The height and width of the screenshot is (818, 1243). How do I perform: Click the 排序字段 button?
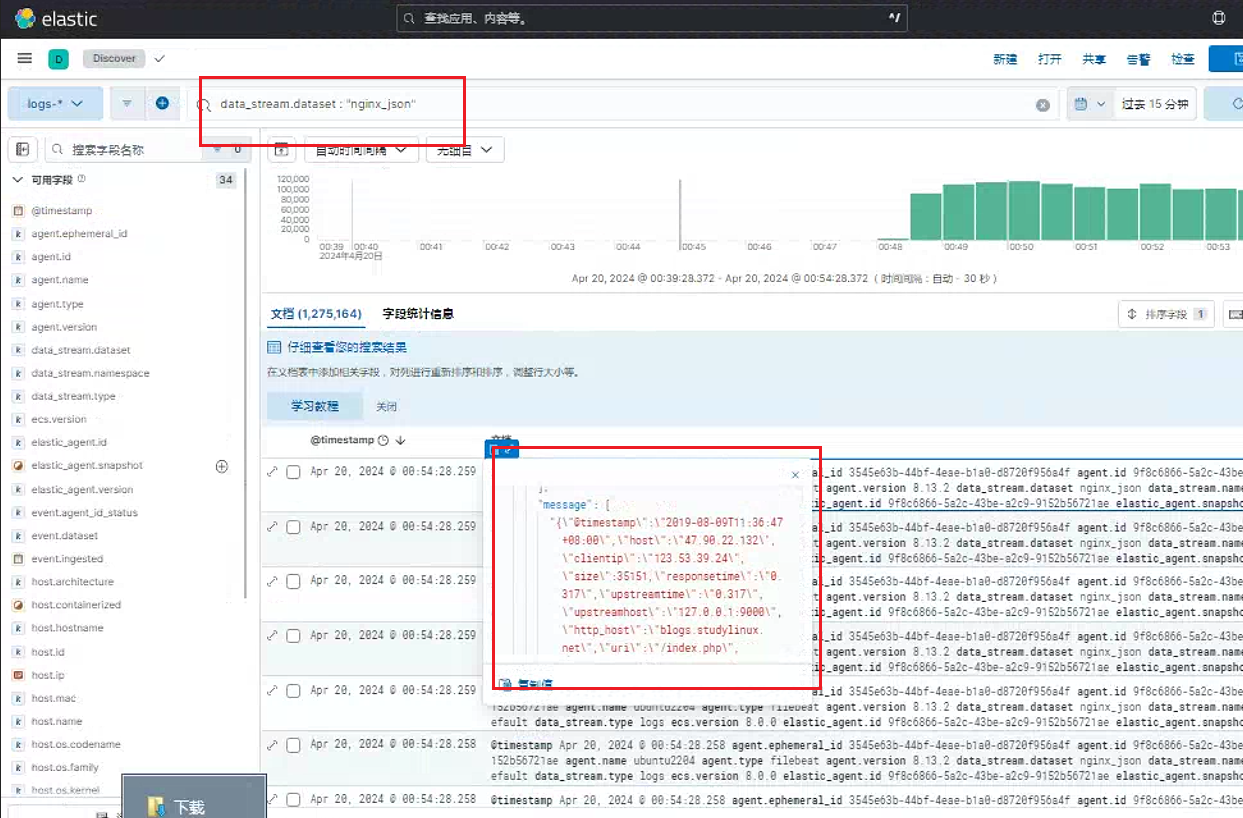[x=1166, y=314]
